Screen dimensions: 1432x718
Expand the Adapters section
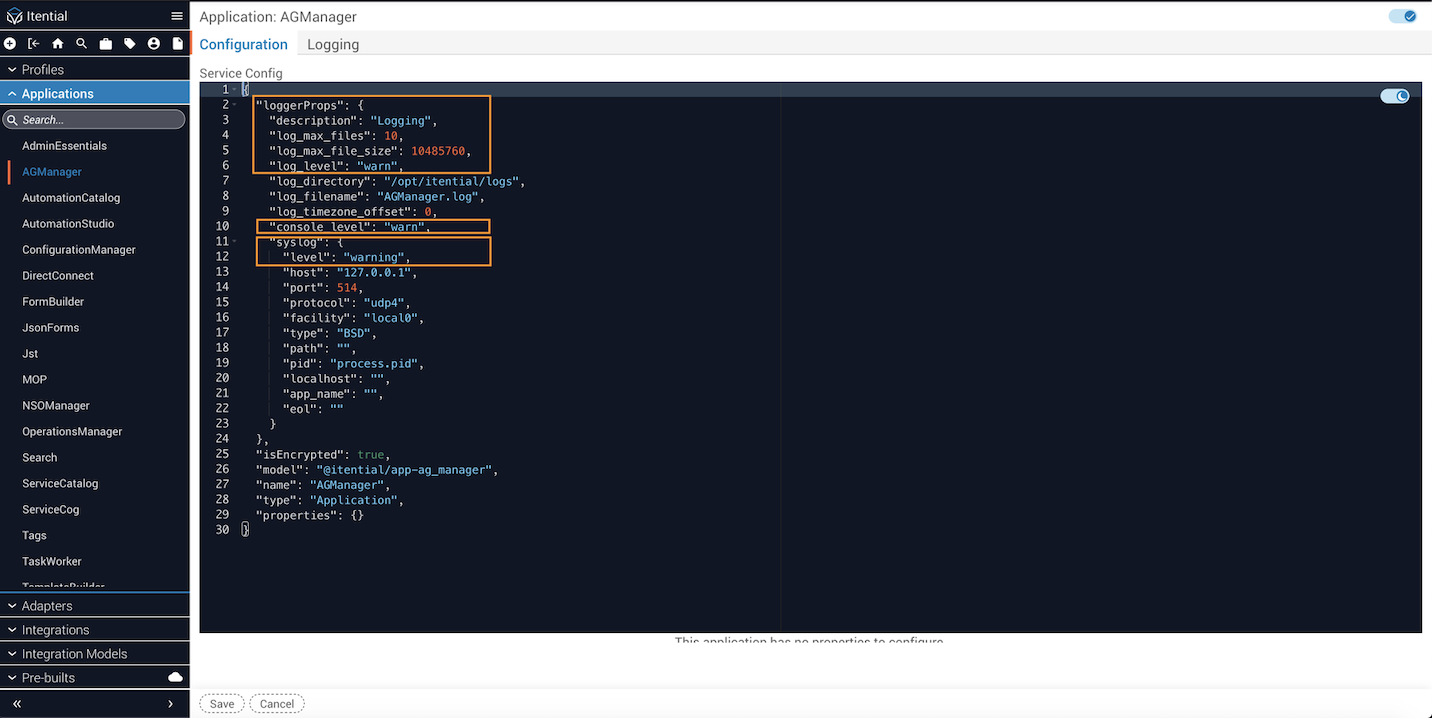pyautogui.click(x=95, y=606)
